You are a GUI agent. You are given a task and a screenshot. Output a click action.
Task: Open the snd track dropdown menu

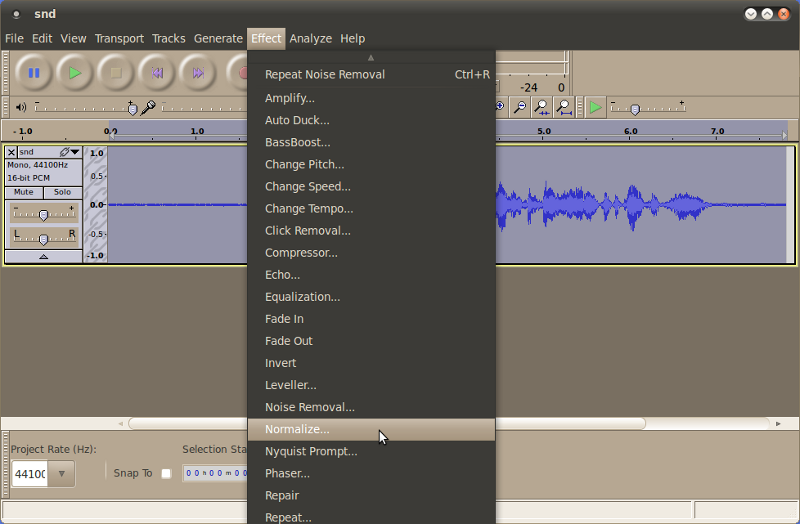[75, 152]
